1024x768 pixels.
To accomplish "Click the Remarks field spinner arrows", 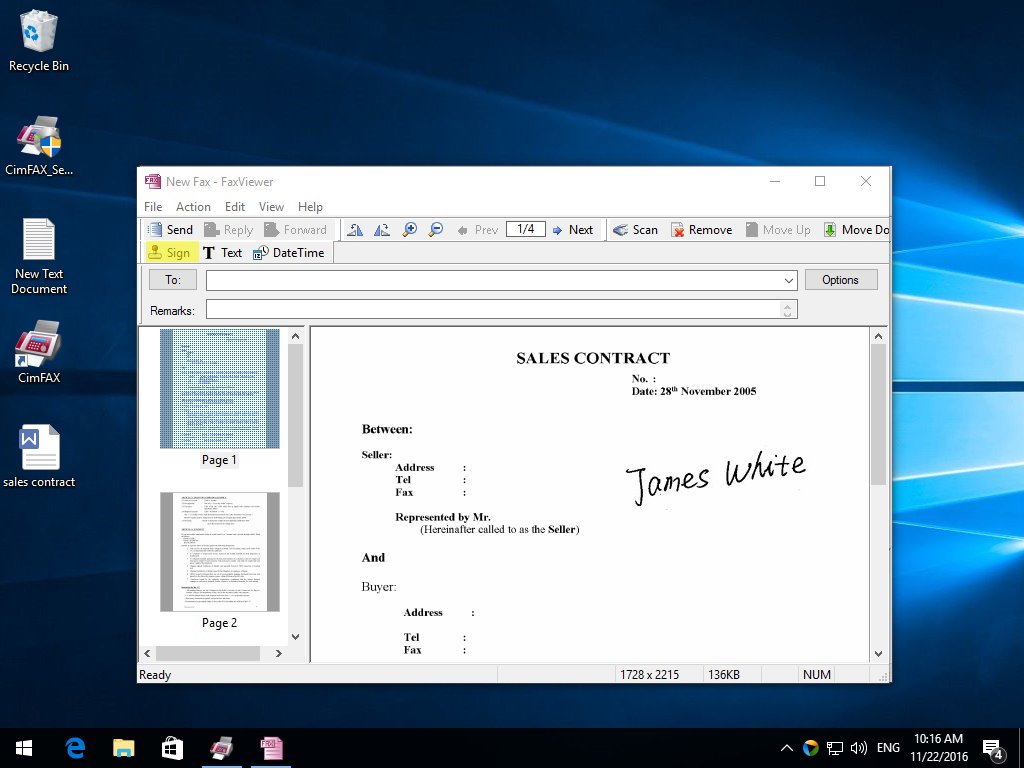I will tap(788, 310).
